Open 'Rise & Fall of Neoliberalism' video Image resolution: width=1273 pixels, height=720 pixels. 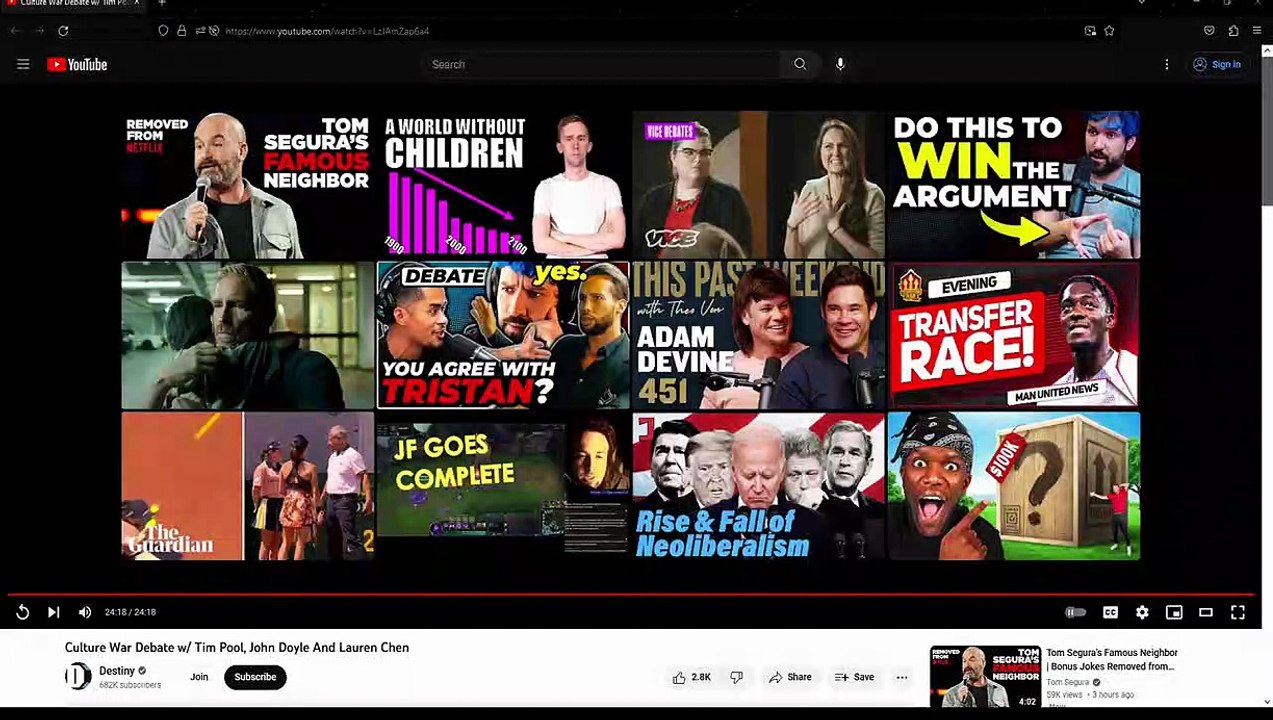[x=758, y=486]
